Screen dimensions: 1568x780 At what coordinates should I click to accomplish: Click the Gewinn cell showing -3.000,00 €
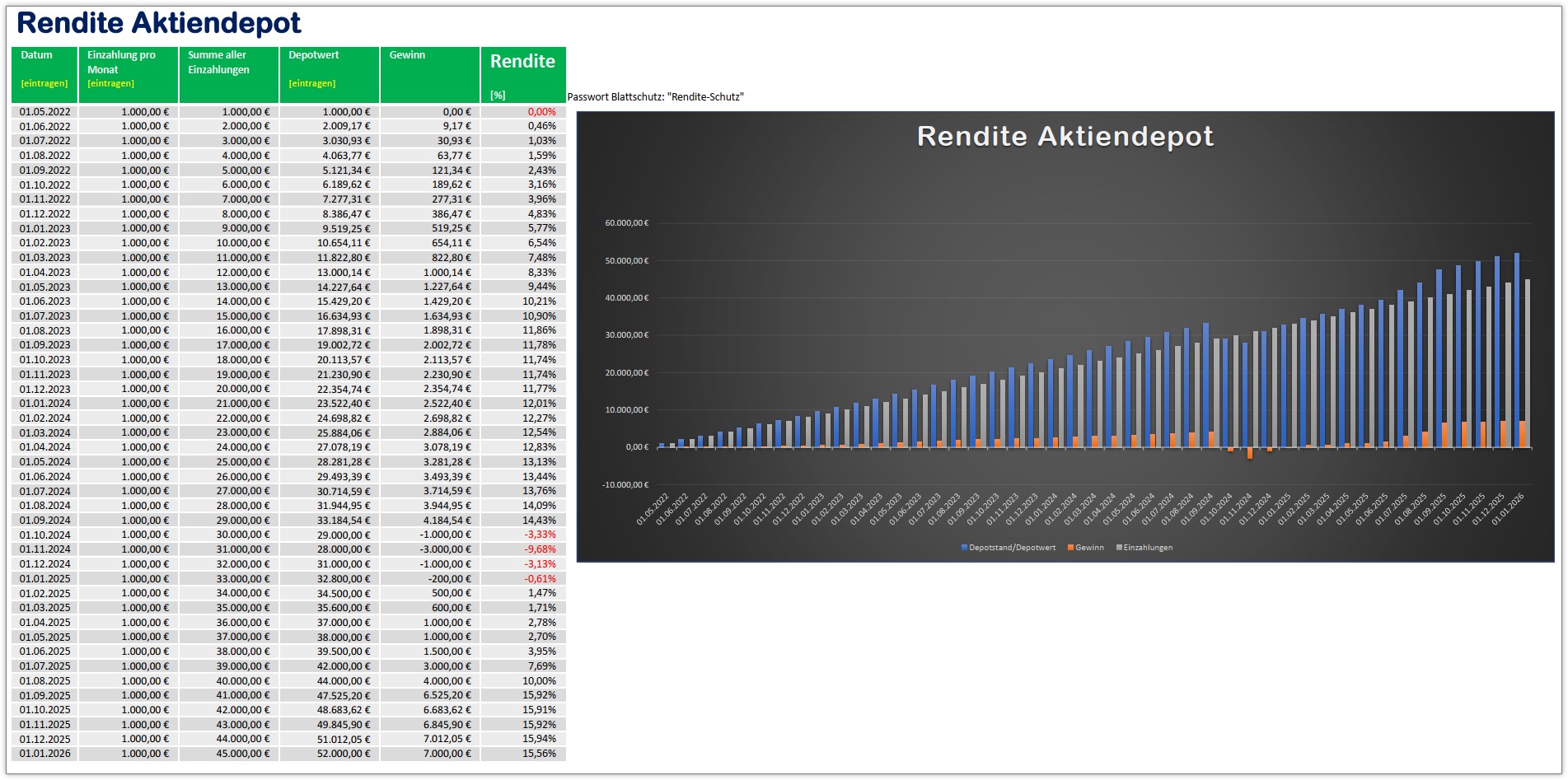pyautogui.click(x=430, y=549)
